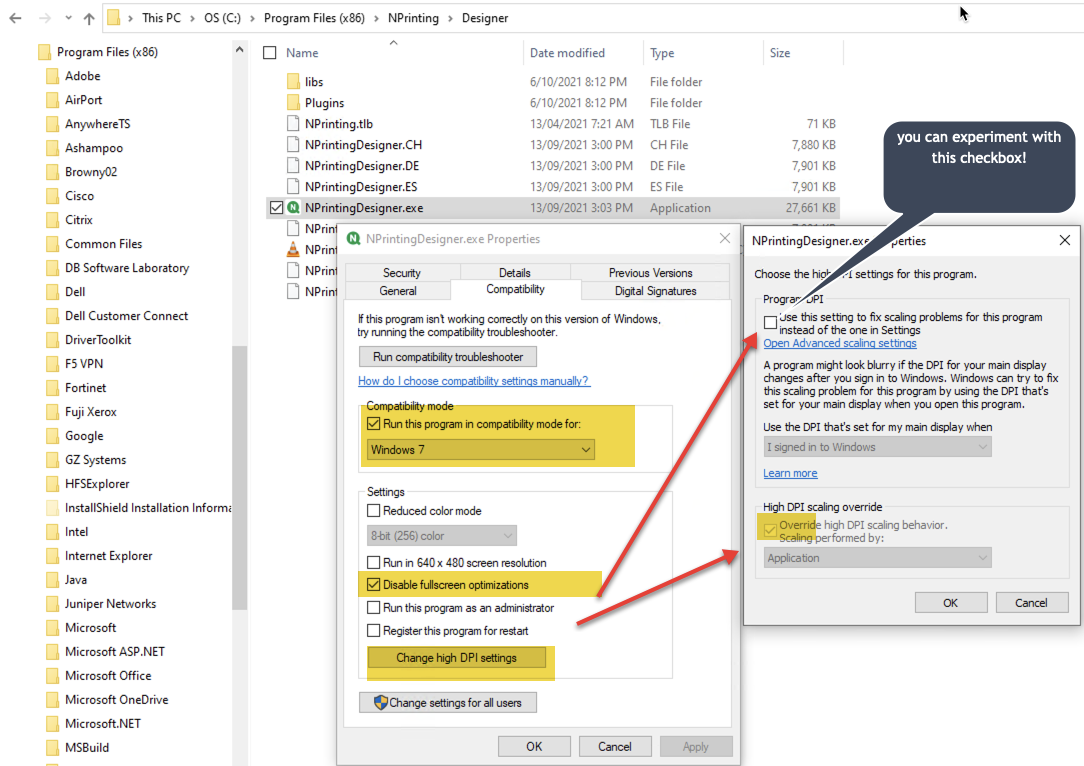This screenshot has width=1084, height=766.
Task: Click the back navigation arrow
Action: 15,17
